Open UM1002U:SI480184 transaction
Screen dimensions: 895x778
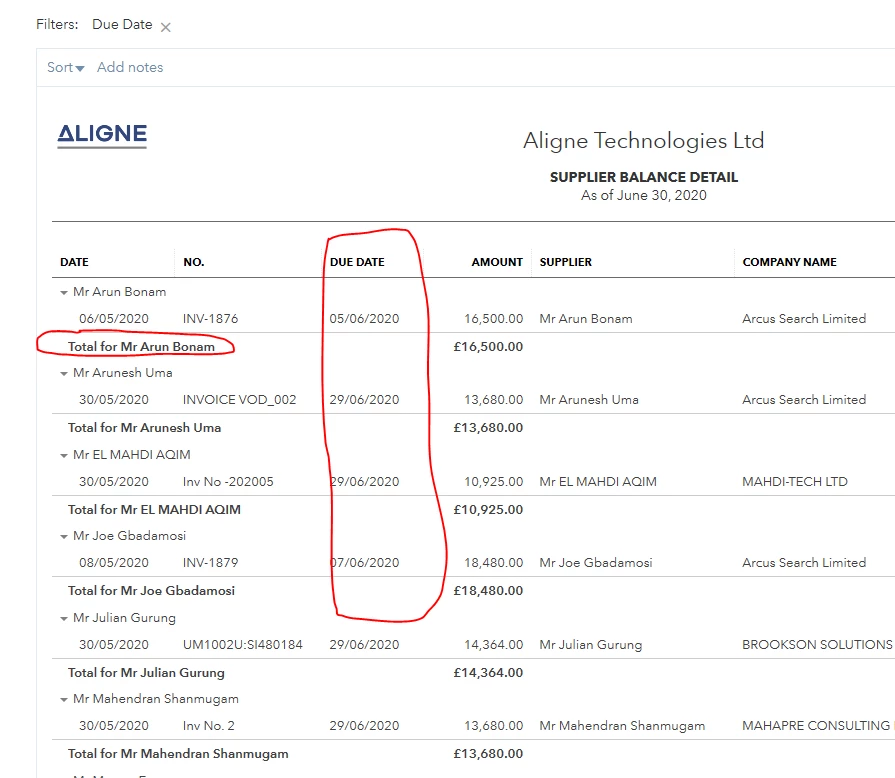coord(243,645)
